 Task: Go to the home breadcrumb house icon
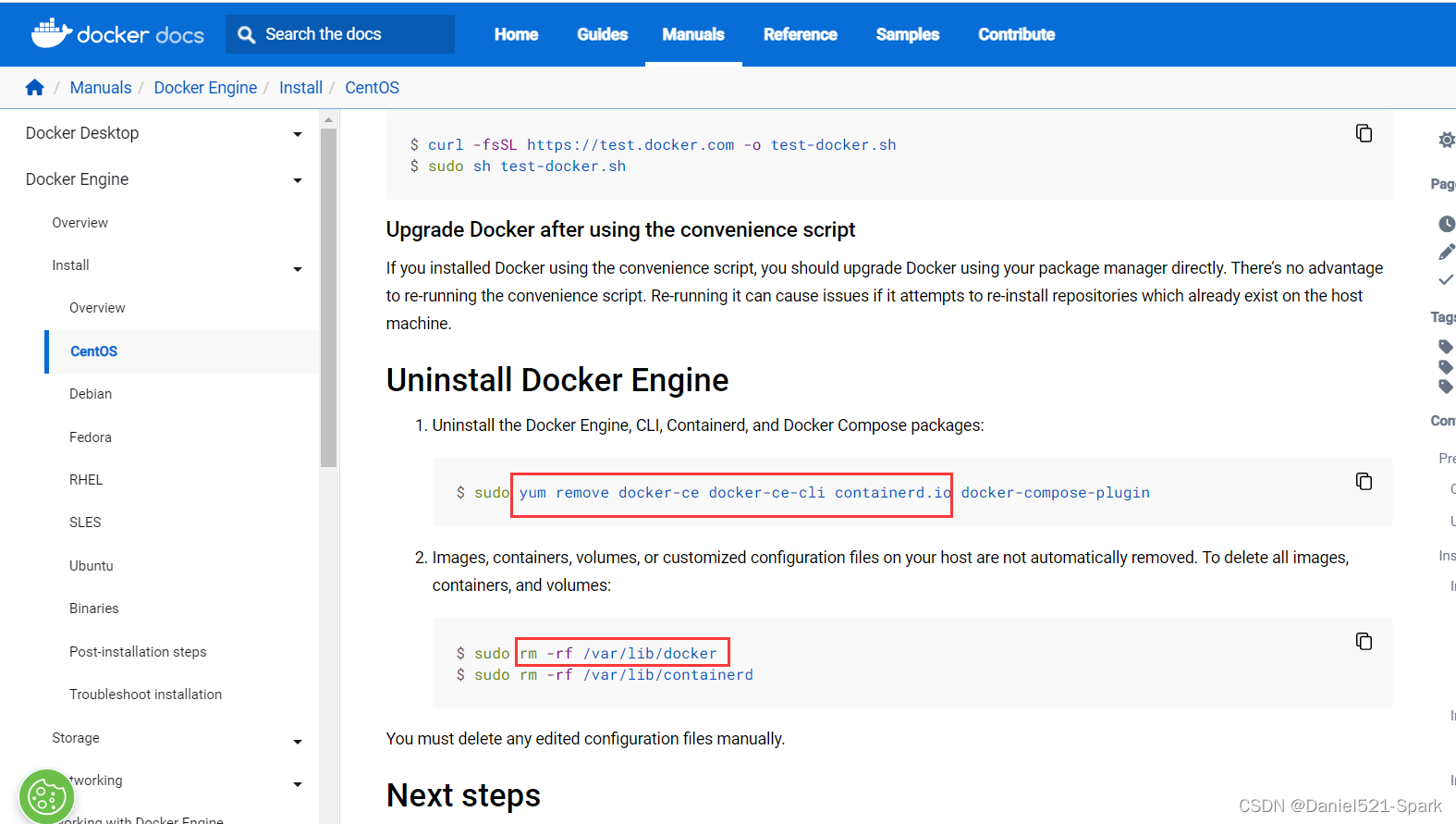pyautogui.click(x=35, y=87)
